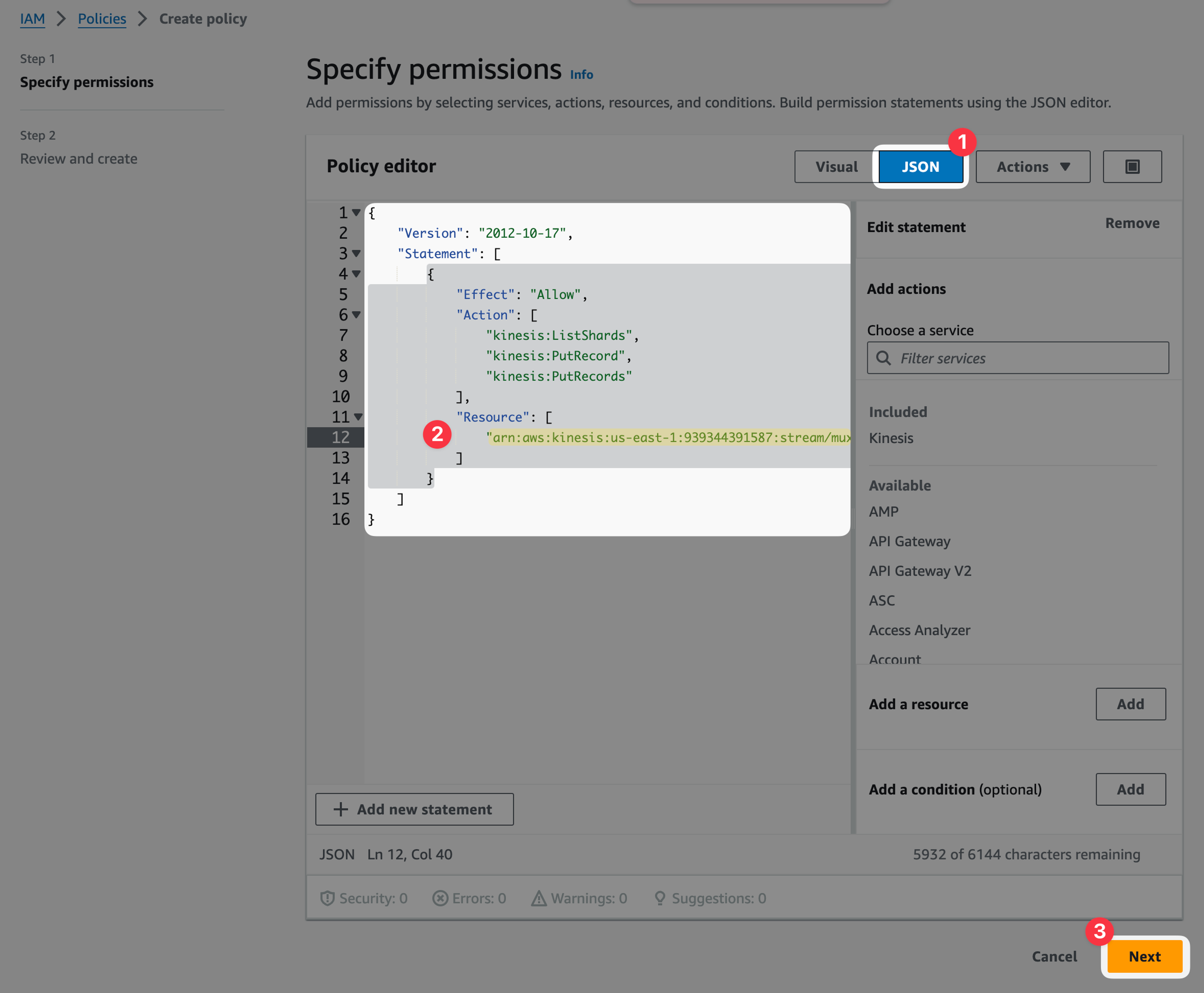1204x993 pixels.
Task: Switch to the Visual editor tab
Action: pos(836,166)
